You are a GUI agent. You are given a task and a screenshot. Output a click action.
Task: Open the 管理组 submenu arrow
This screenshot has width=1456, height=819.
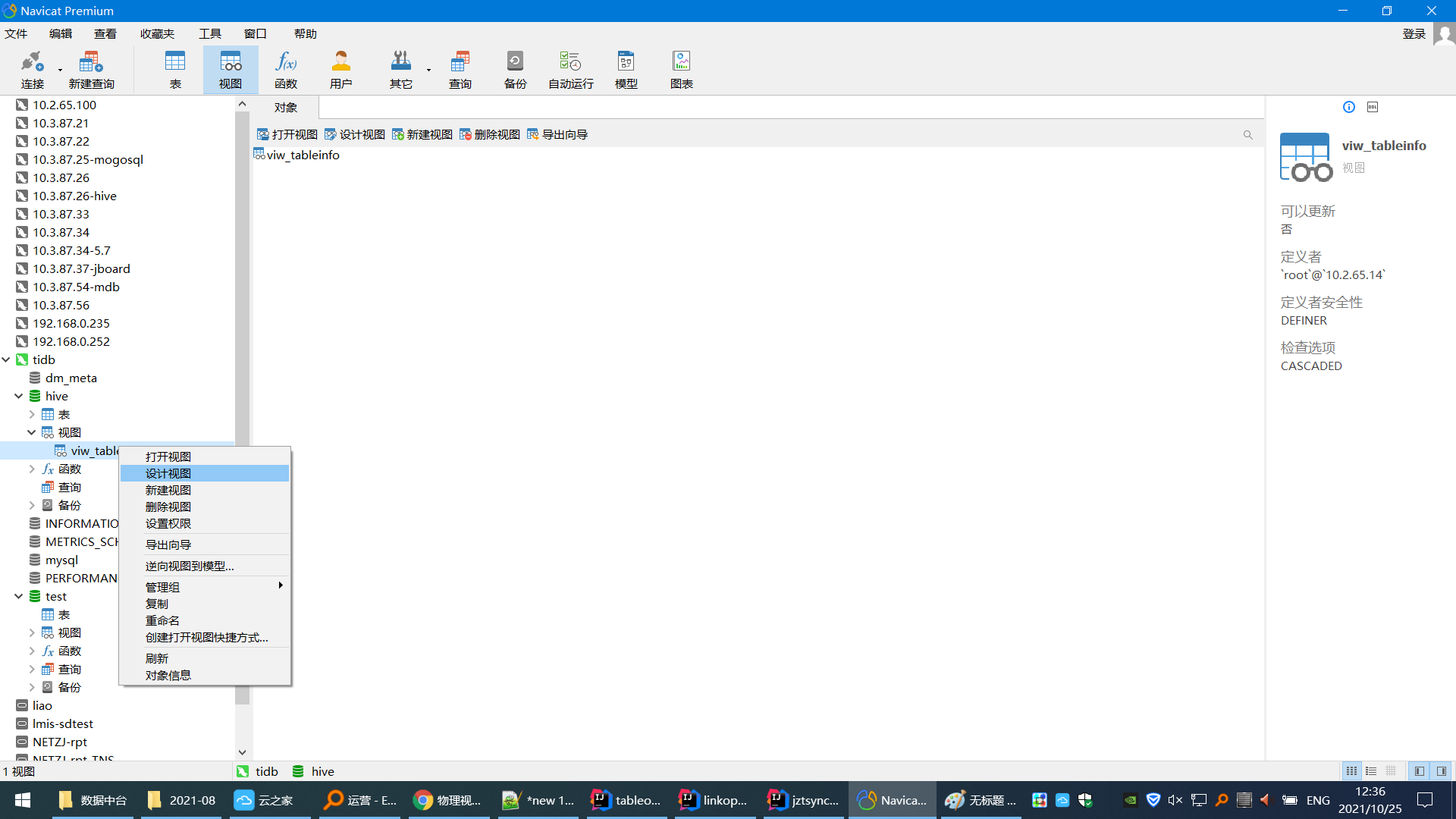tap(281, 585)
